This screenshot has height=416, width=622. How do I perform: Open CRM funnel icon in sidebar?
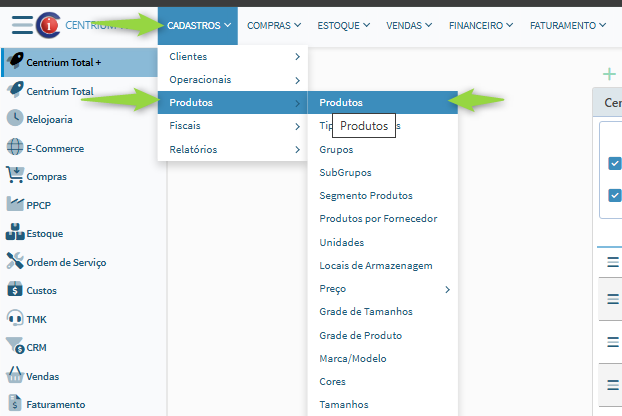(16, 348)
